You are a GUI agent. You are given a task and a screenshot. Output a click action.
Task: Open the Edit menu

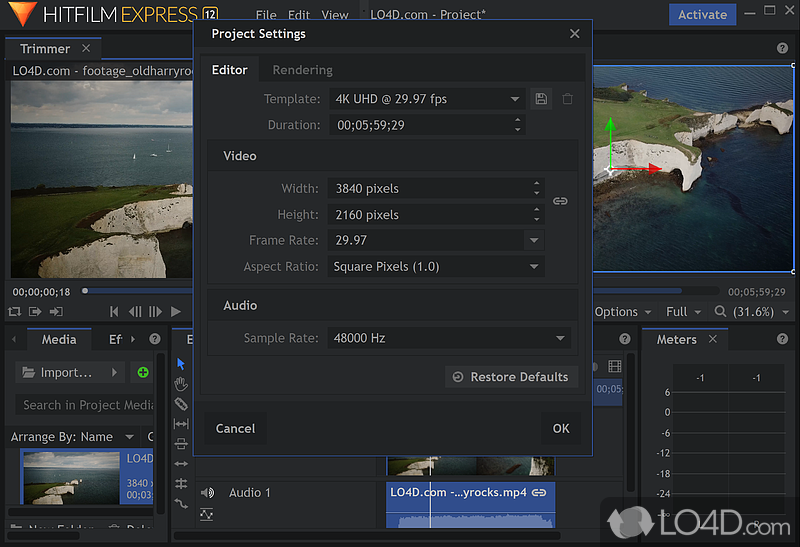(298, 15)
